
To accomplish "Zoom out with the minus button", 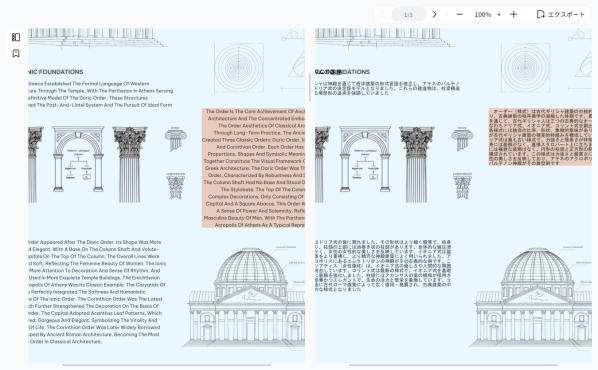I will 460,14.
